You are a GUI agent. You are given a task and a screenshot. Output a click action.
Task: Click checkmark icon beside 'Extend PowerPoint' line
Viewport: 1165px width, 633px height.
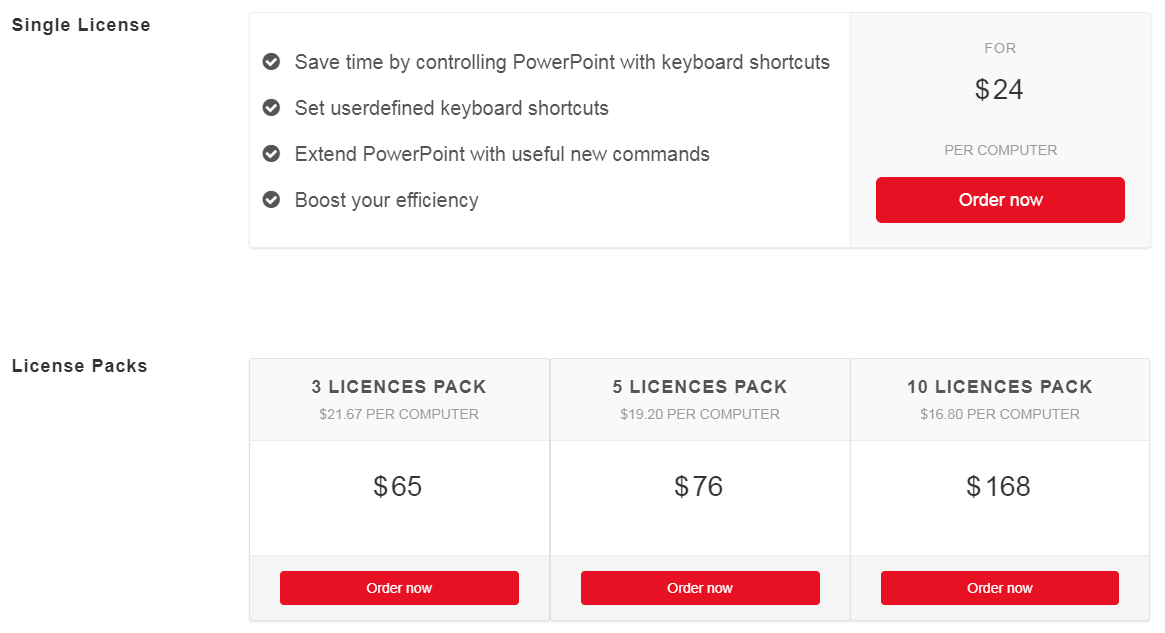271,154
